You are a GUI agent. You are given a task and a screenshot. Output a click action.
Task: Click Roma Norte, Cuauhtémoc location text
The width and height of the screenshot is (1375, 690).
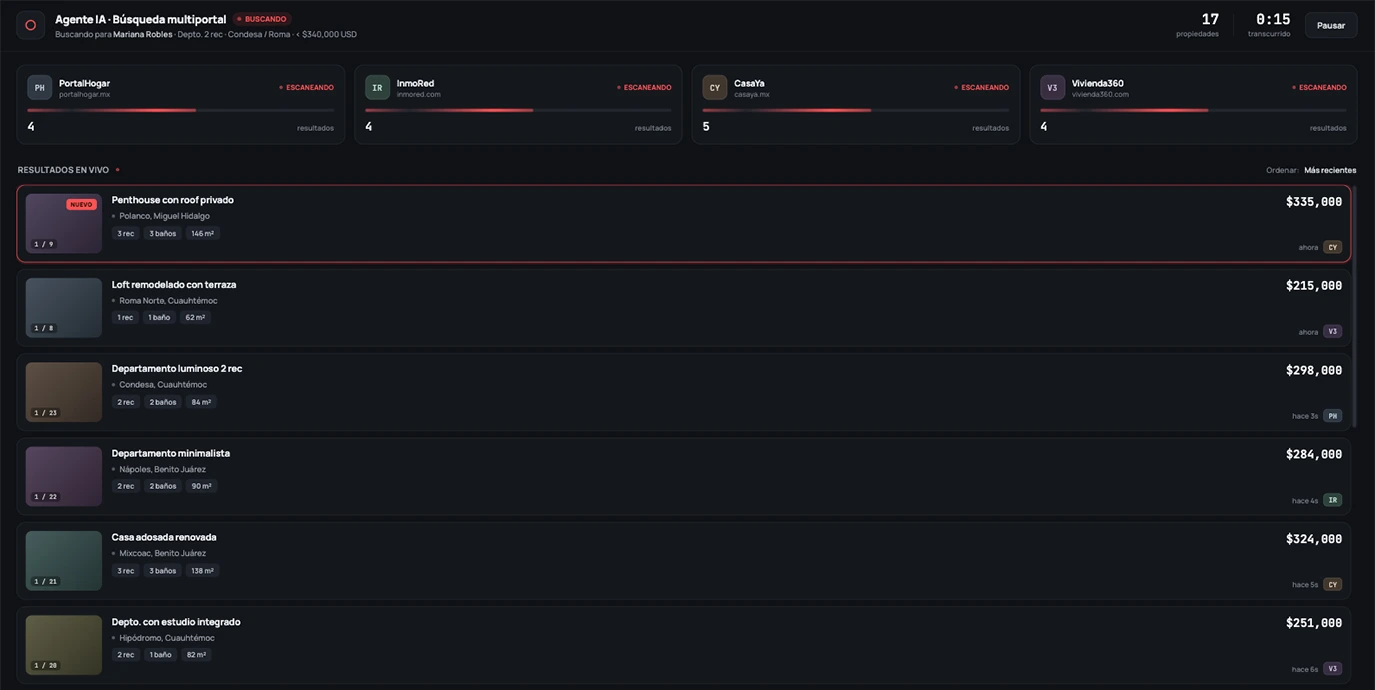click(168, 300)
